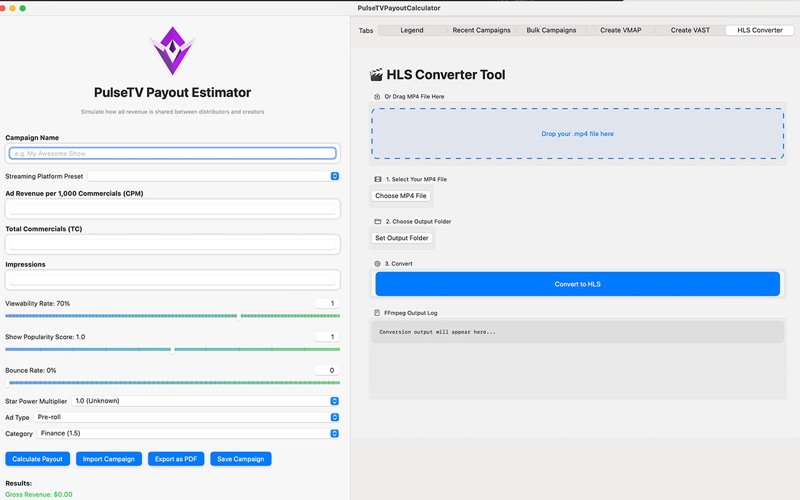The height and width of the screenshot is (500, 800).
Task: Click the yellow minimize window button
Action: 12,8
